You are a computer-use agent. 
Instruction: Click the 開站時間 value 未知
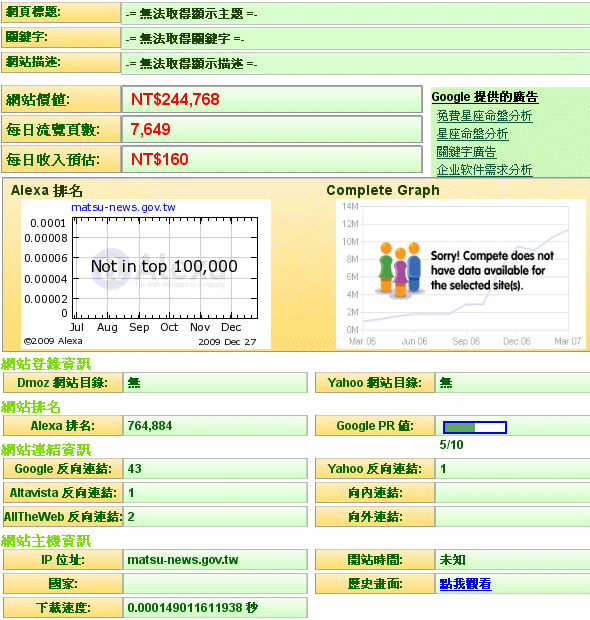pos(452,560)
